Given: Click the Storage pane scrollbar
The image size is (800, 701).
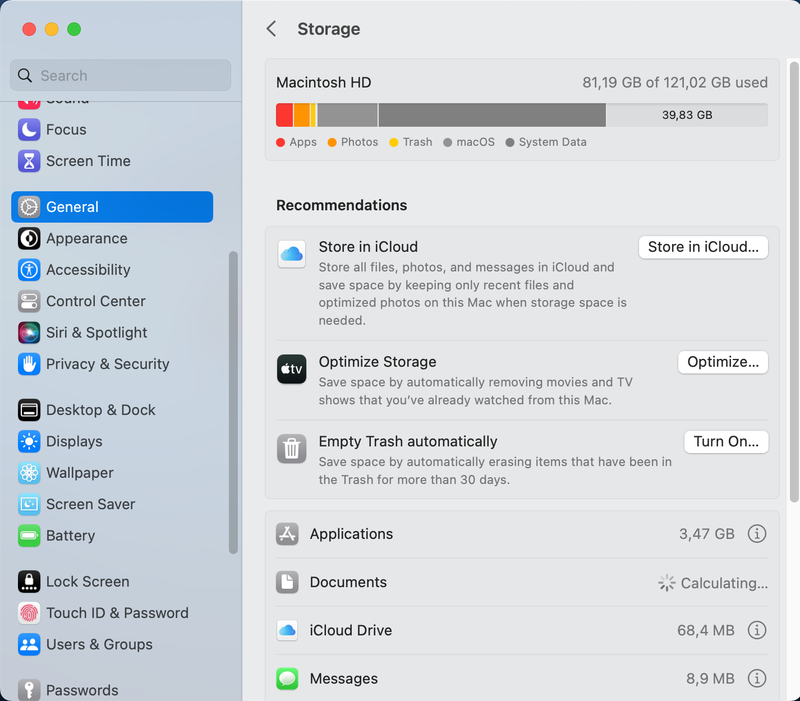Looking at the screenshot, I should tap(794, 282).
